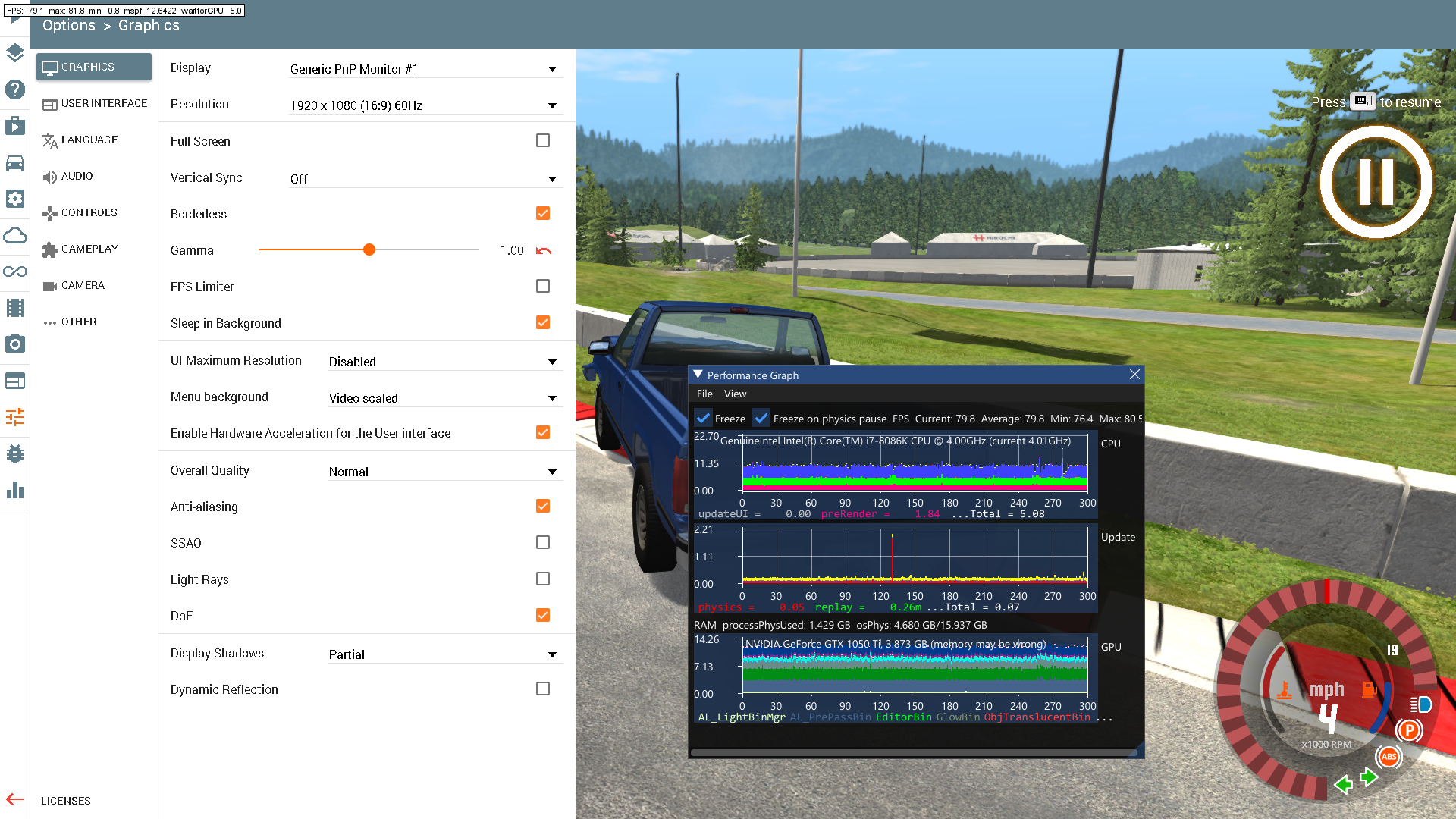Enable the SSAO checkbox

pos(543,542)
